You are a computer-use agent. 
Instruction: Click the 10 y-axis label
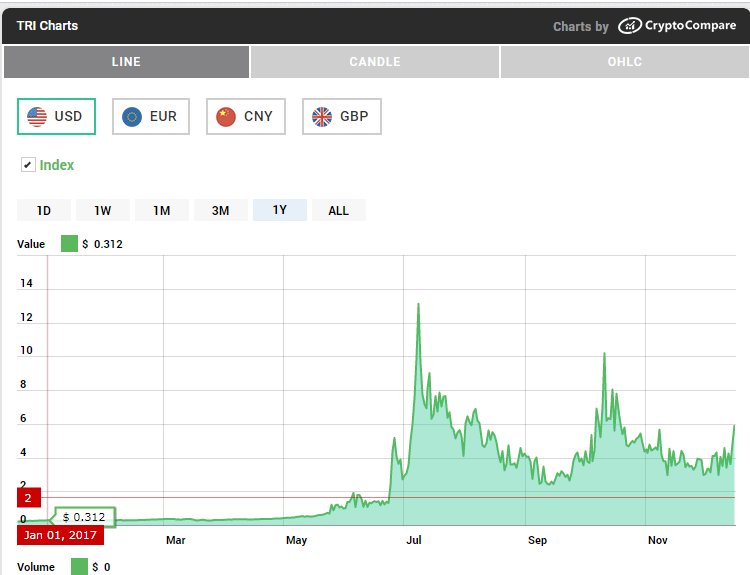26,350
